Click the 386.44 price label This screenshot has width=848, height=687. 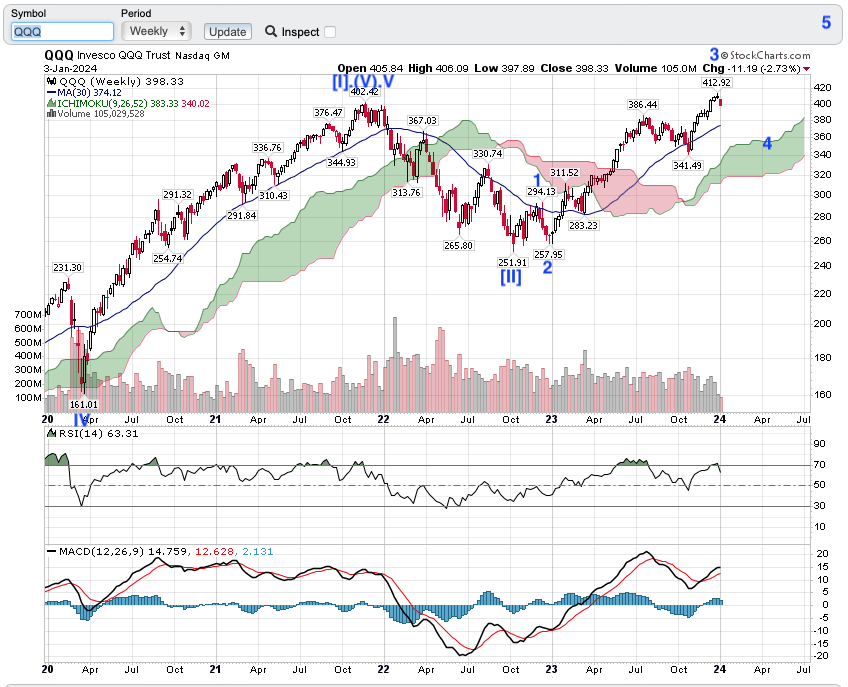point(642,104)
